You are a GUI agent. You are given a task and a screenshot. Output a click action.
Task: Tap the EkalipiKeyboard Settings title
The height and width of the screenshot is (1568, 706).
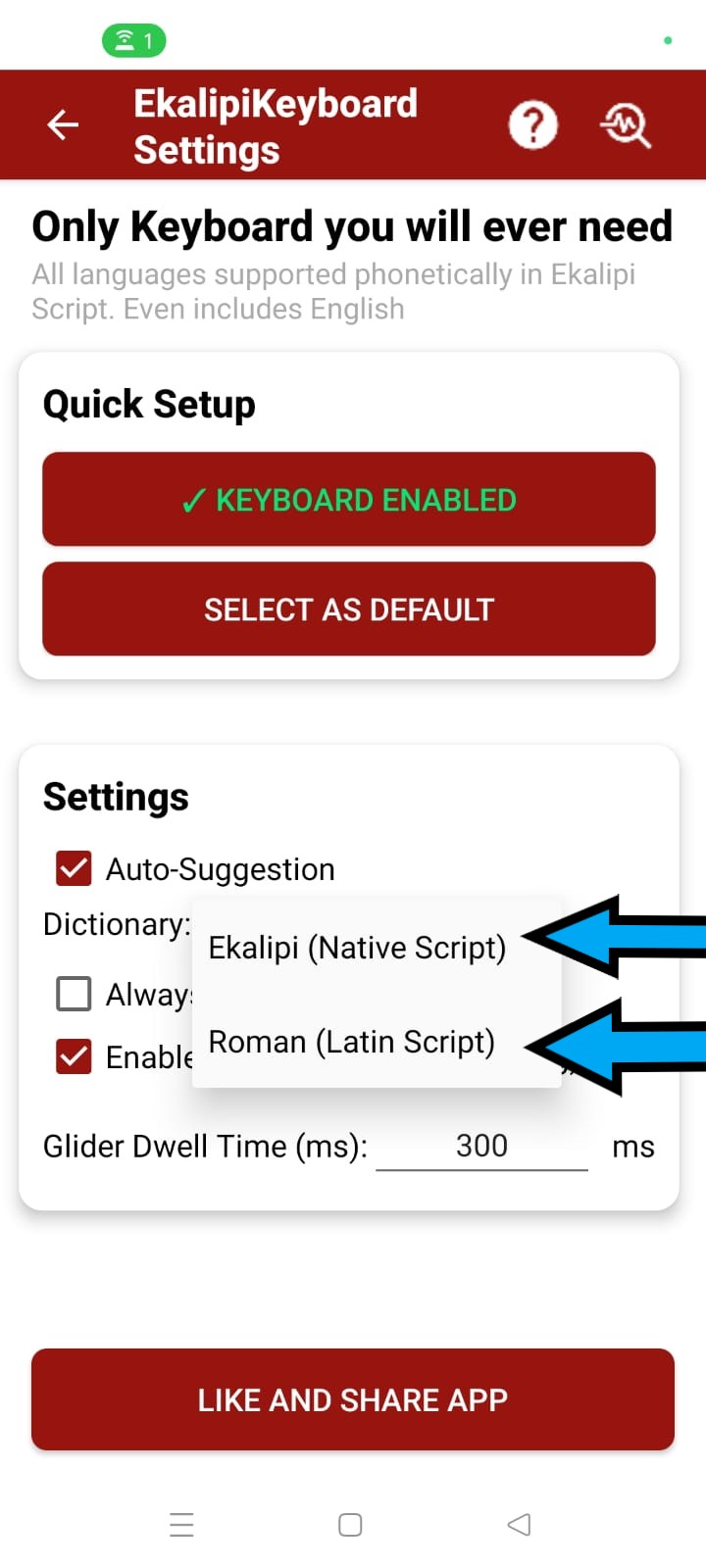pyautogui.click(x=276, y=126)
